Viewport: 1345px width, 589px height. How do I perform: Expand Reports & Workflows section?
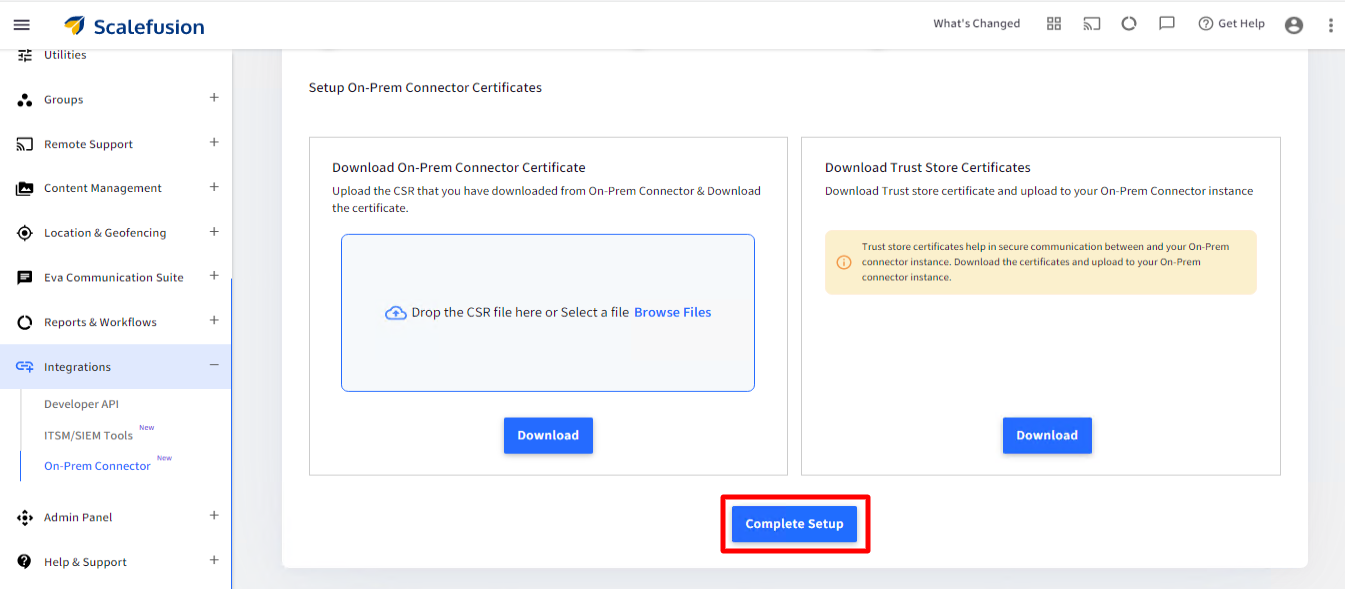(x=214, y=320)
